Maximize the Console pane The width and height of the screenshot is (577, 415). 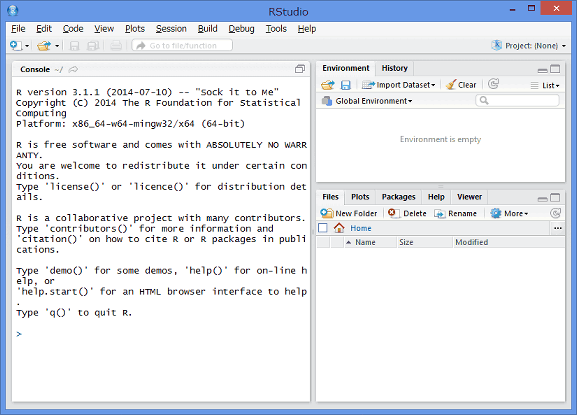(x=300, y=69)
